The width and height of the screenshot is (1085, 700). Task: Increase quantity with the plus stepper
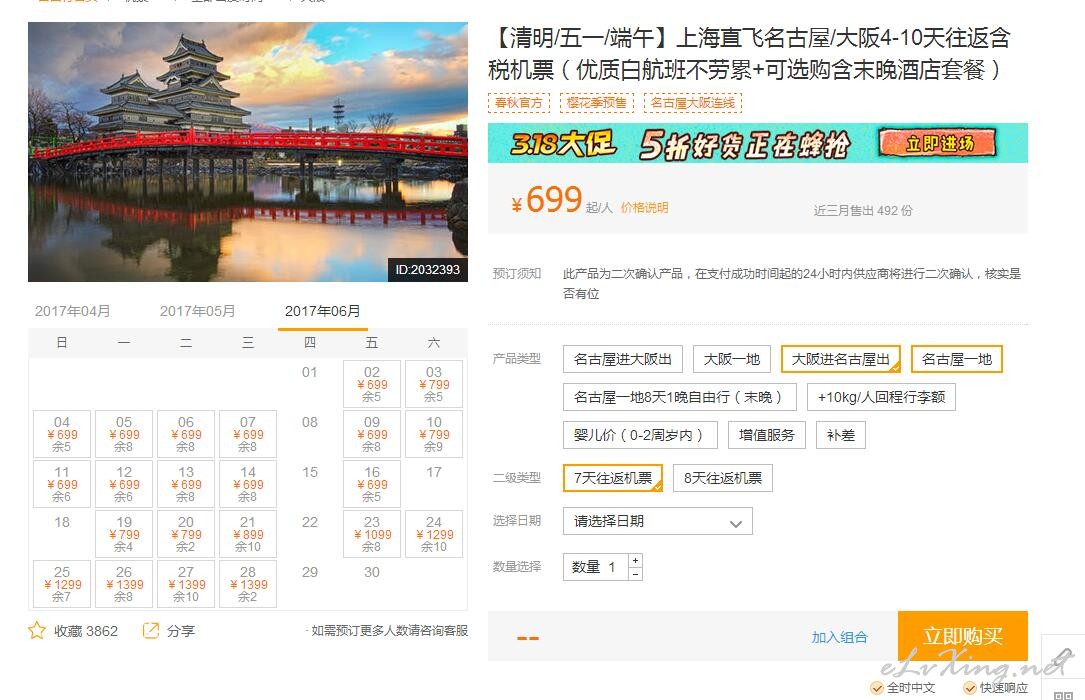tap(635, 560)
